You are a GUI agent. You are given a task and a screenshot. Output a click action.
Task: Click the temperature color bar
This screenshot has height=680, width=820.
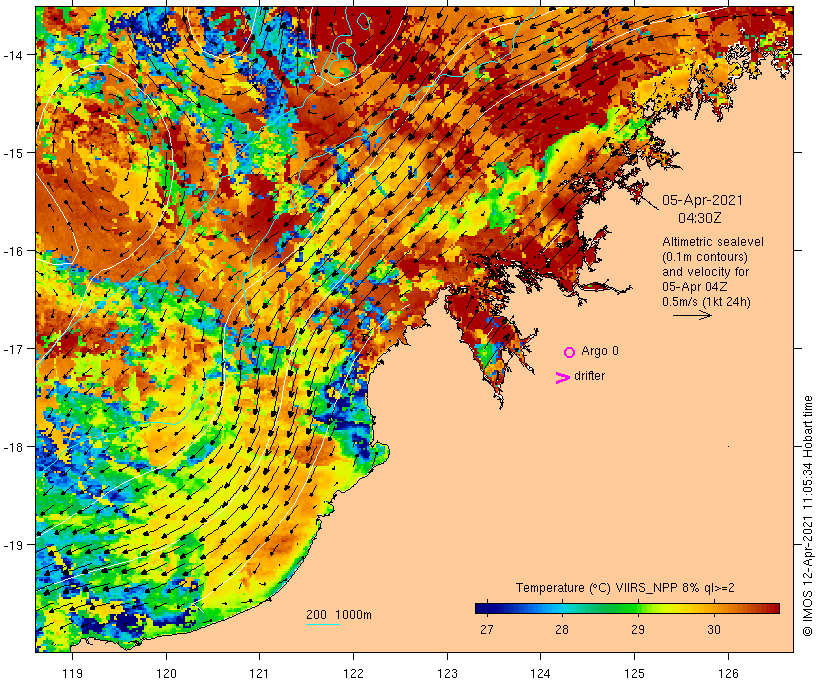(628, 608)
